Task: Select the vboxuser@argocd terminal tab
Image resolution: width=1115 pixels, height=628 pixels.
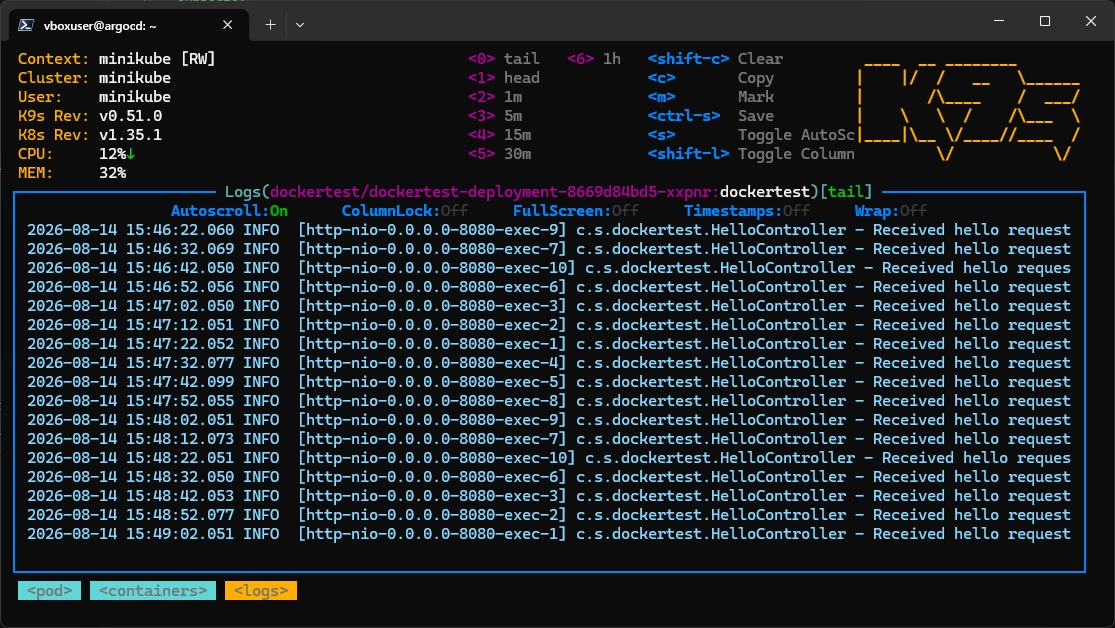Action: point(129,26)
